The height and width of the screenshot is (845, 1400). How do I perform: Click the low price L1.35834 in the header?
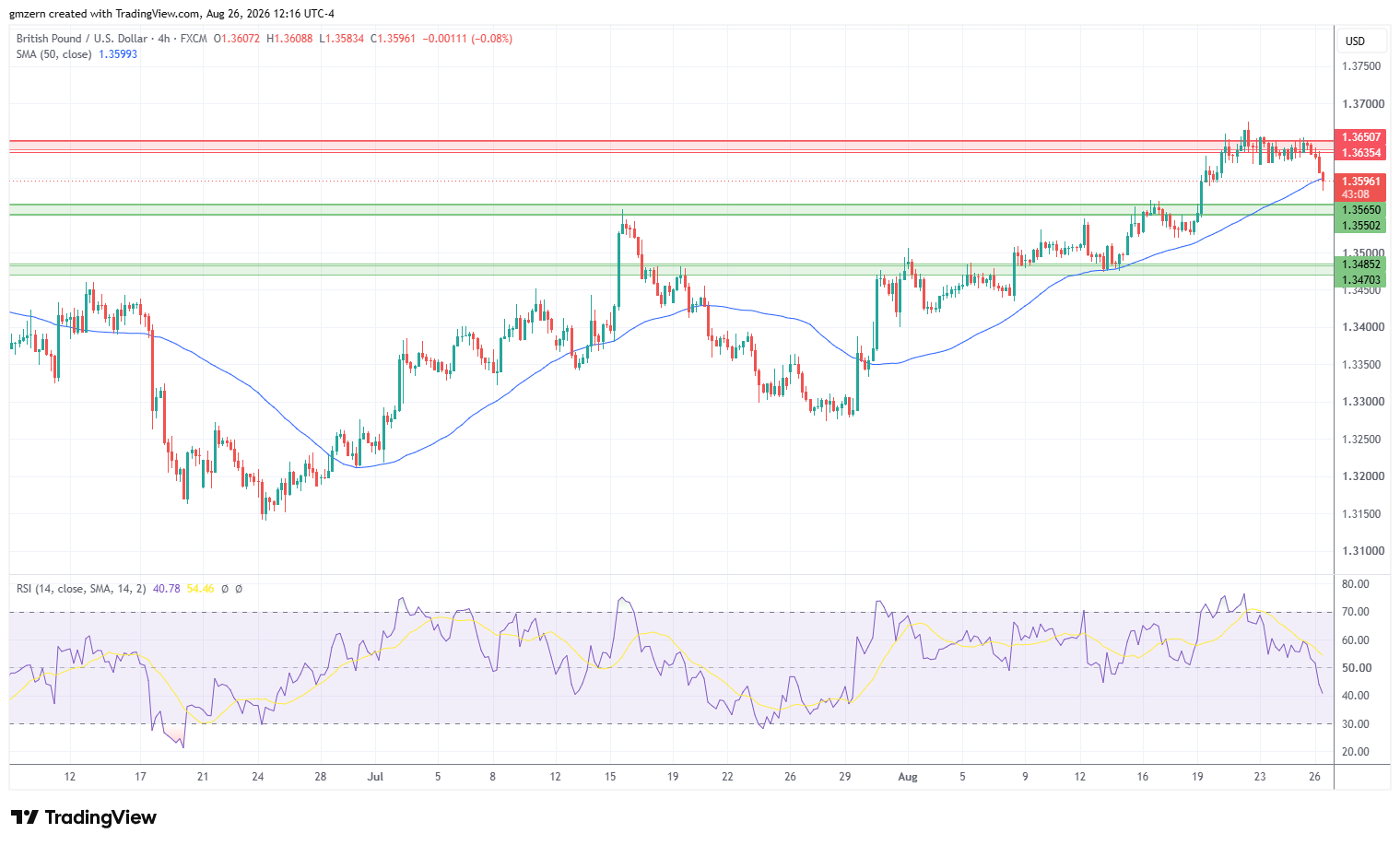342,39
